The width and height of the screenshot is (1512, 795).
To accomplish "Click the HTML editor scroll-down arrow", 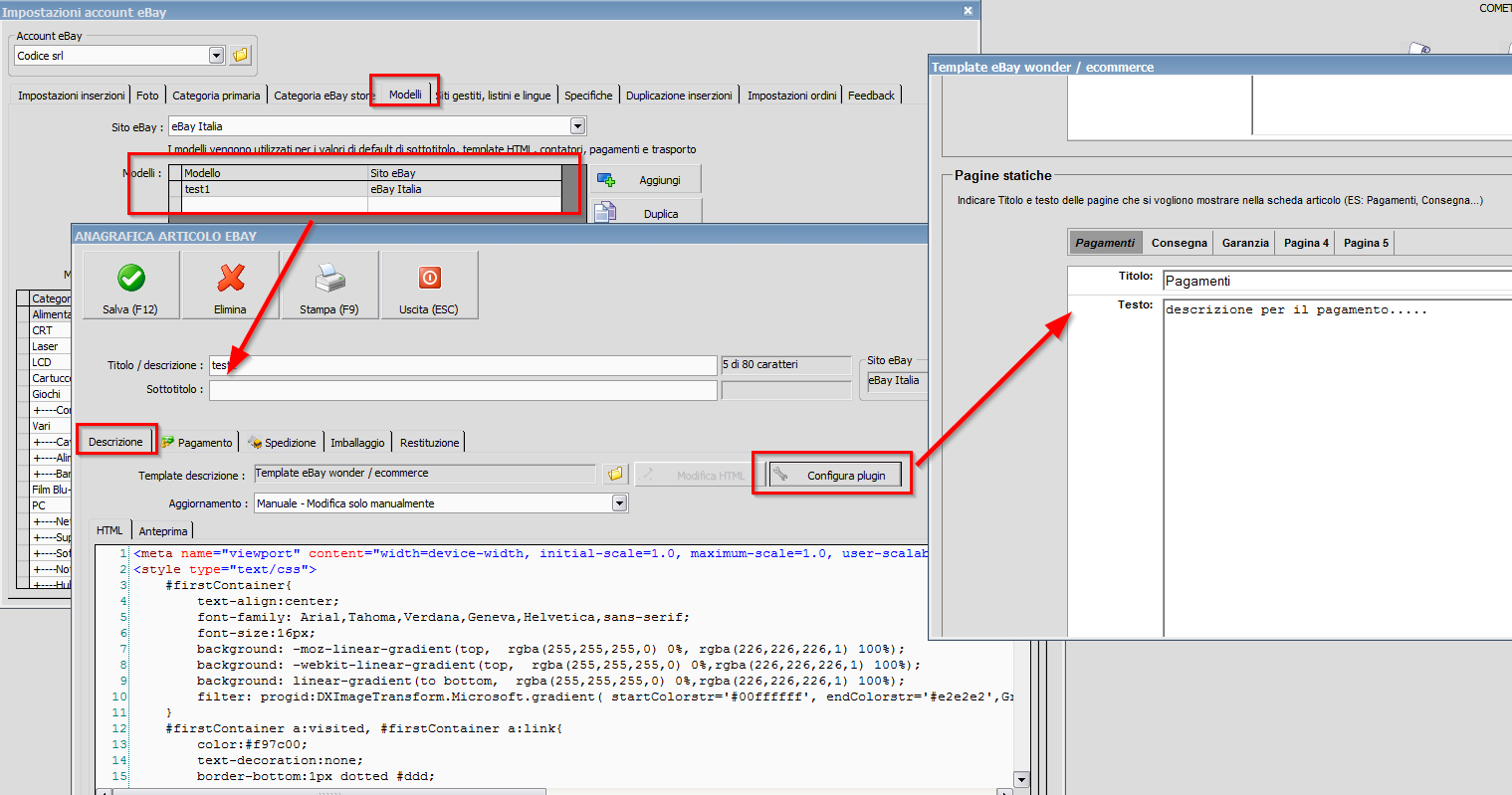I will coord(1020,779).
